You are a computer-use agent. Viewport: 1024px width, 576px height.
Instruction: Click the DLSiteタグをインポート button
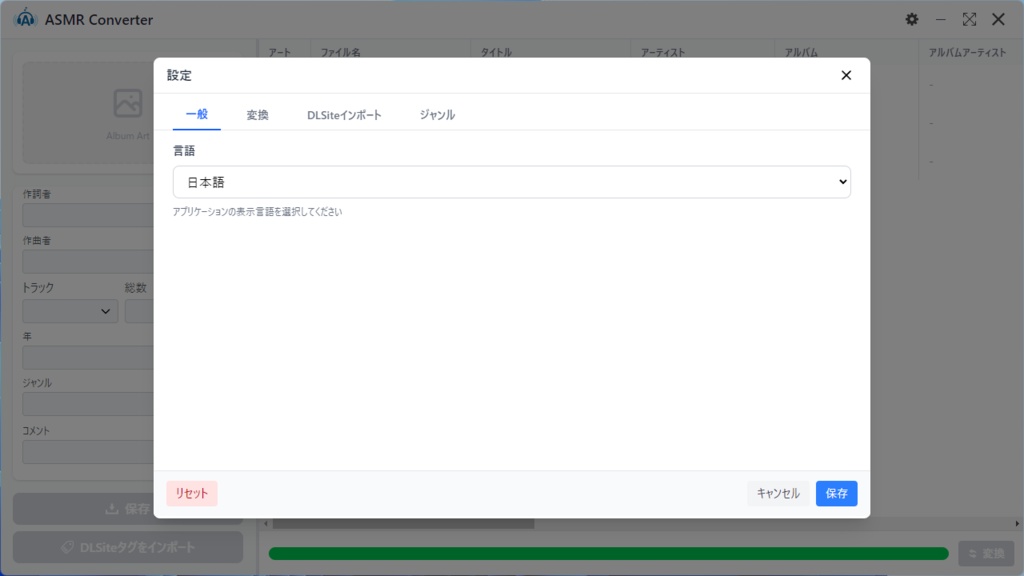(128, 547)
